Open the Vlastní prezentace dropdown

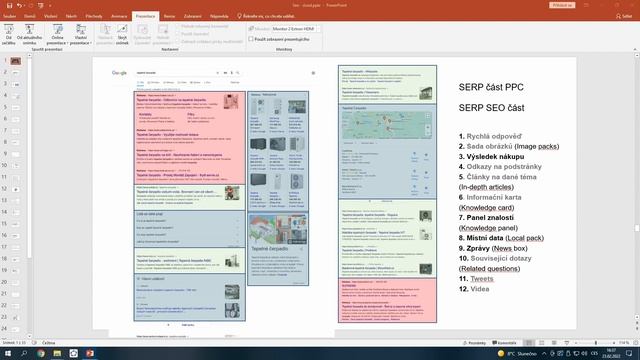pos(80,34)
